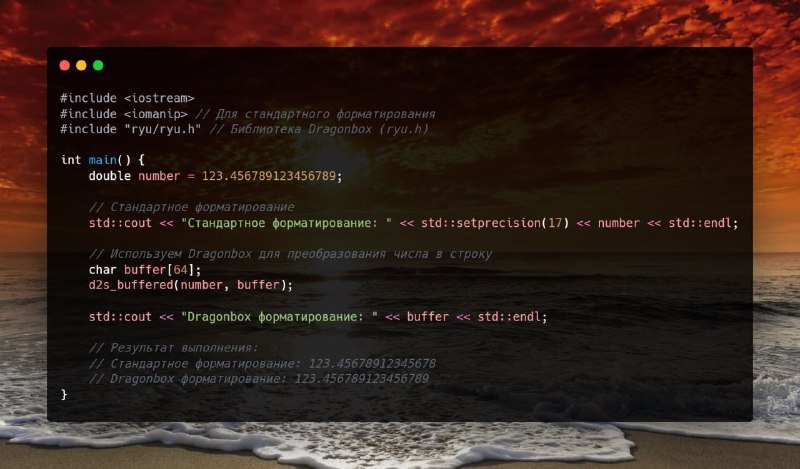Click the closing brace of main
The width and height of the screenshot is (800, 469).
click(x=64, y=394)
